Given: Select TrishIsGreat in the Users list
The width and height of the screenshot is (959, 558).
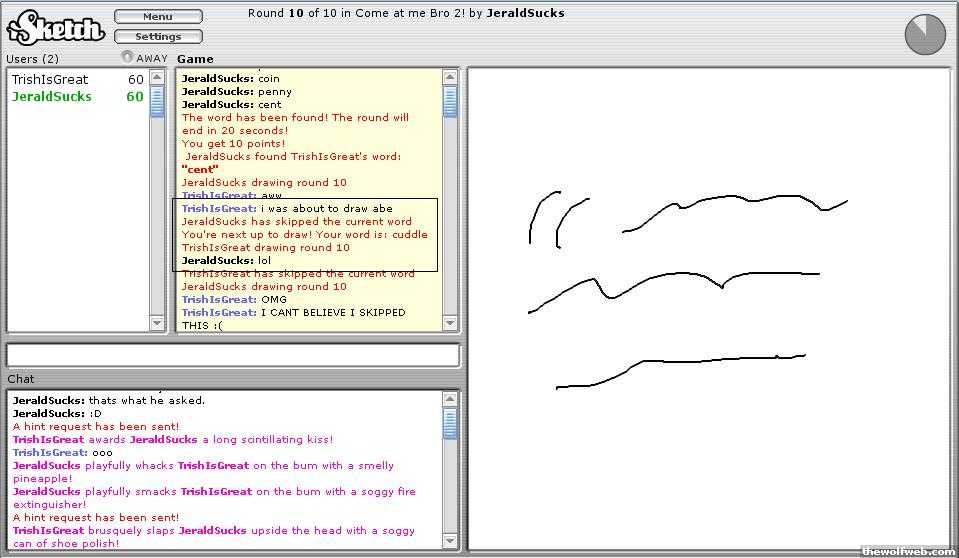Looking at the screenshot, I should click(x=50, y=80).
